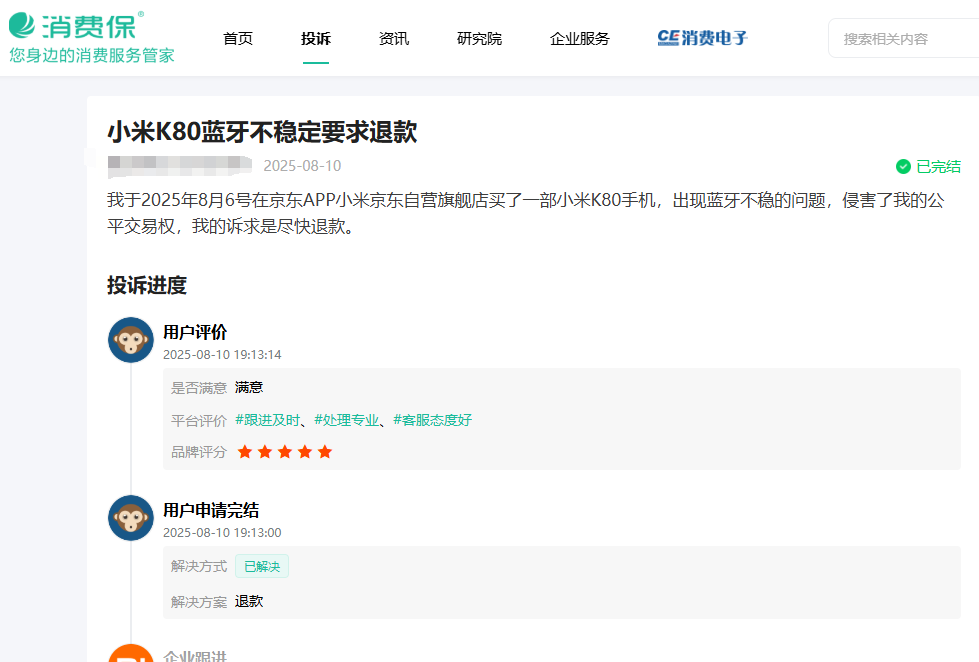
Task: Click the 满意 satisfaction value
Action: 249,388
